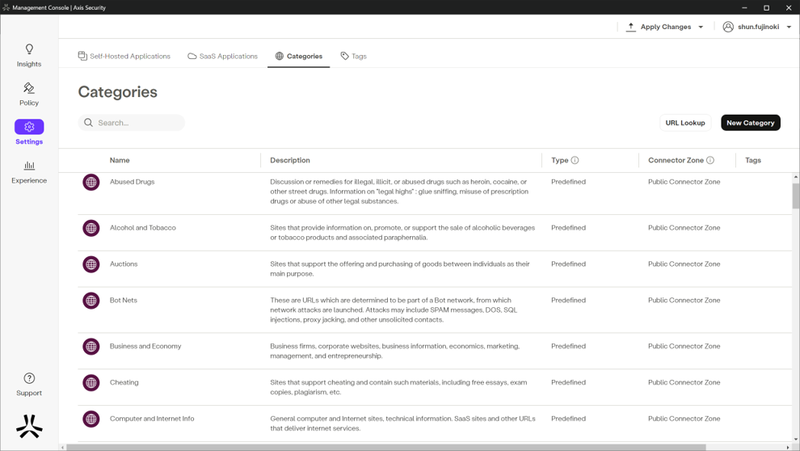Screen dimensions: 800x451
Task: Open the Experience chart icon
Action: click(29, 165)
